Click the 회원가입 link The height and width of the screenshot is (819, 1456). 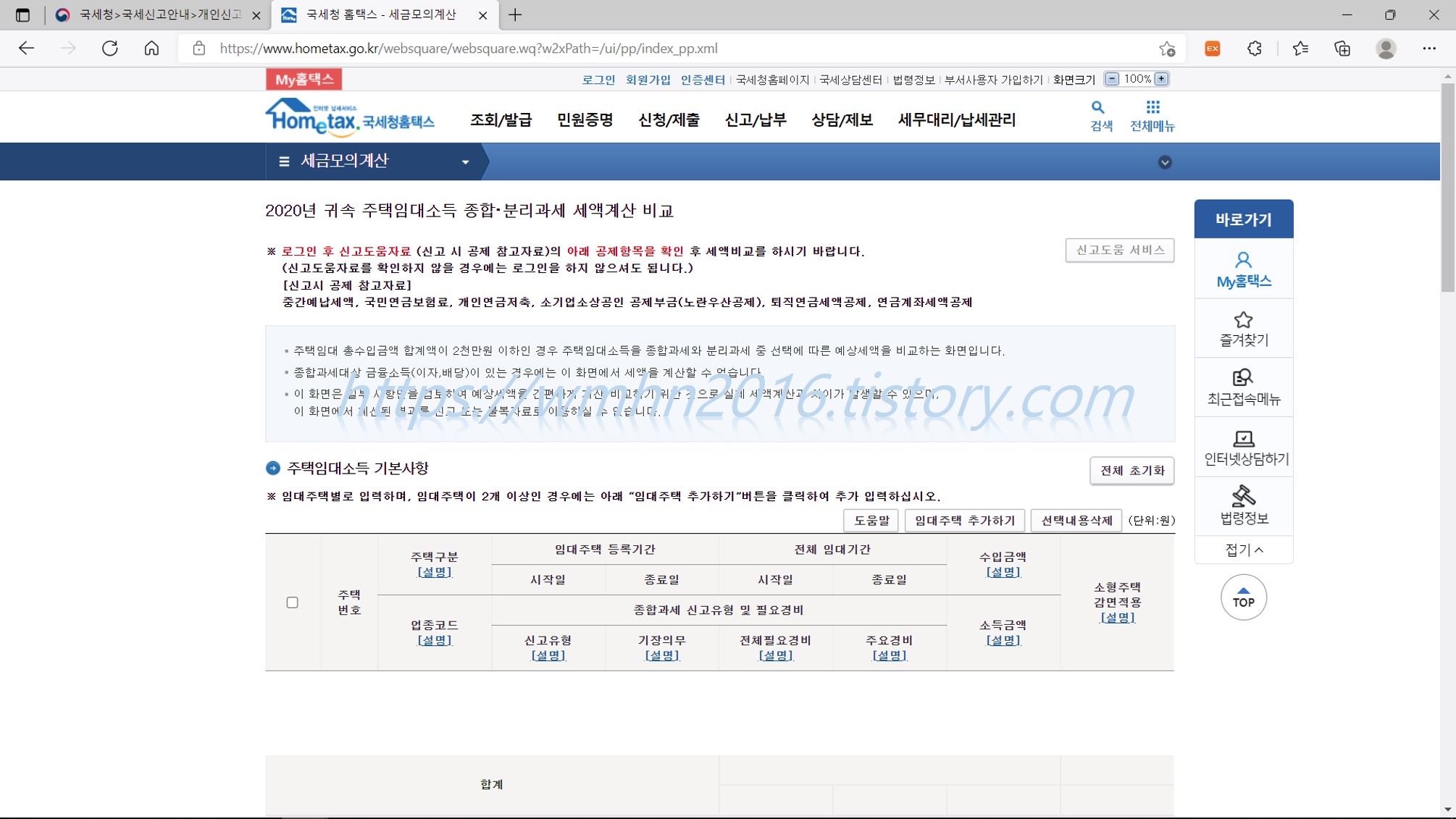648,80
